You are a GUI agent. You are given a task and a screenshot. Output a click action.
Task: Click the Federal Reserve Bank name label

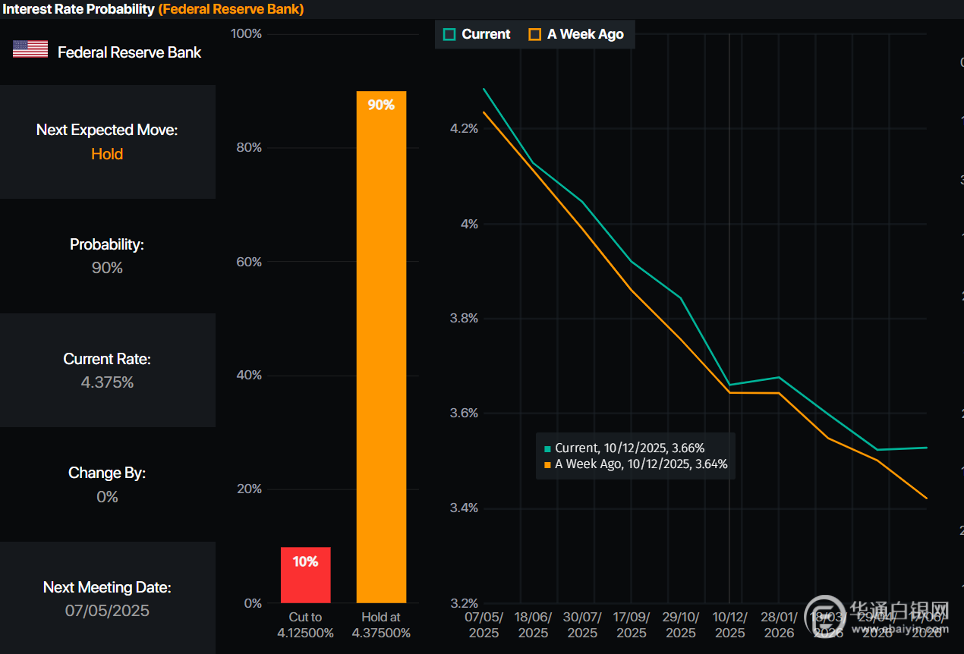tap(129, 52)
